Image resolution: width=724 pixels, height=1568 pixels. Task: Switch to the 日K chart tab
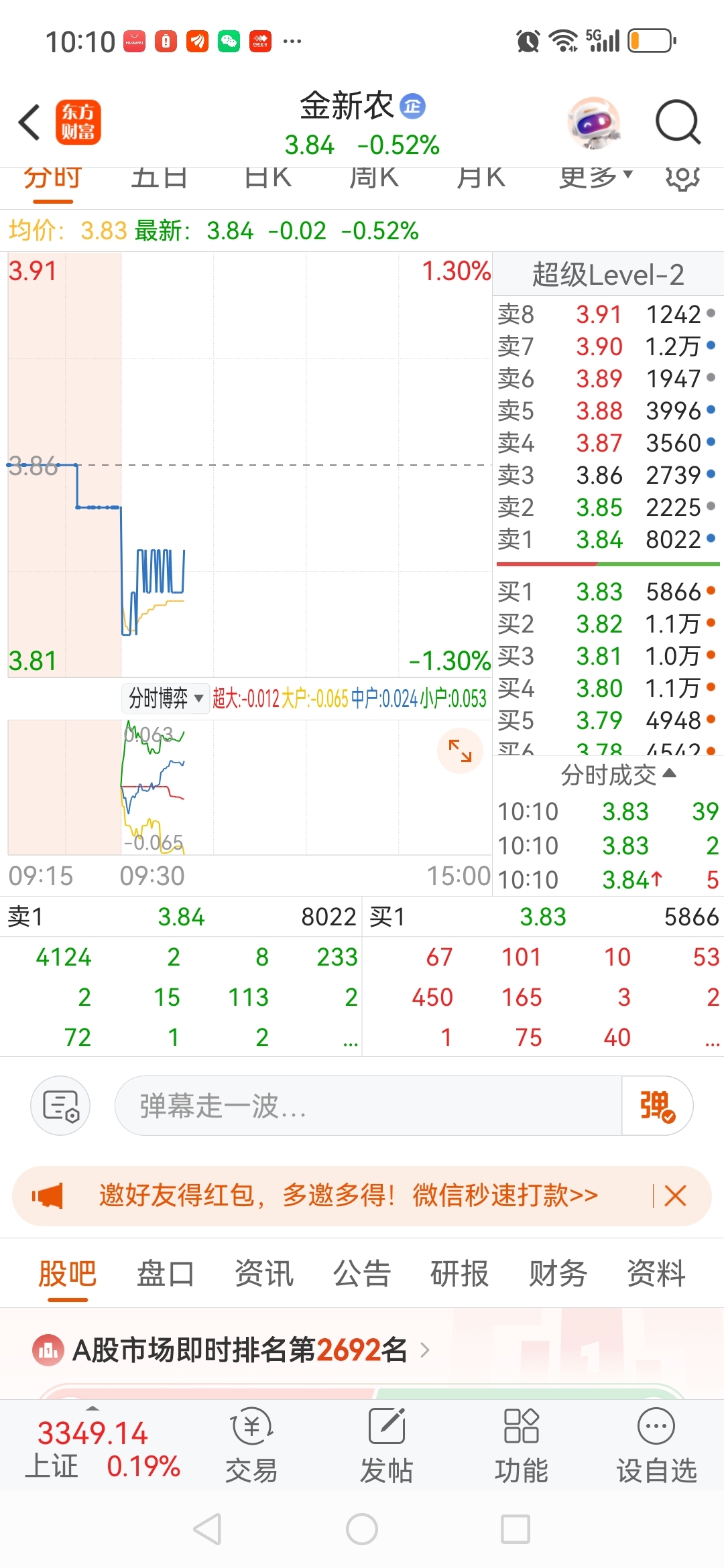(267, 178)
